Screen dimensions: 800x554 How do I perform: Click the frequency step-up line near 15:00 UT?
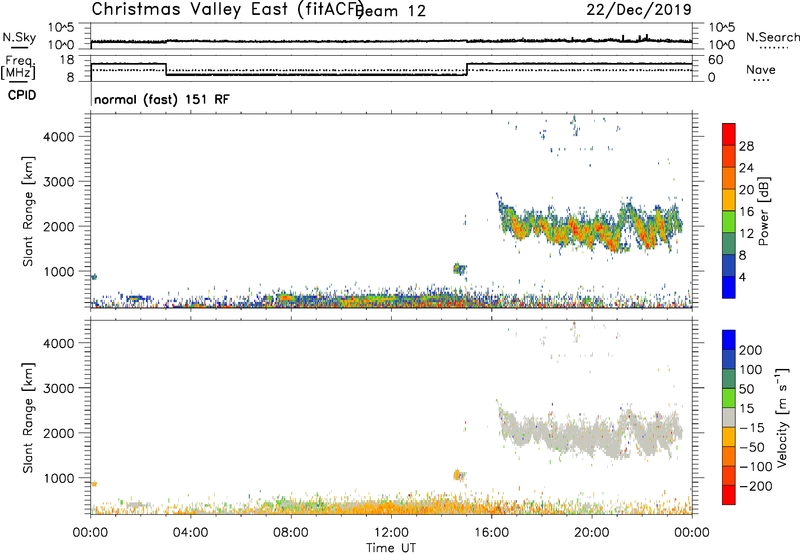tap(467, 69)
